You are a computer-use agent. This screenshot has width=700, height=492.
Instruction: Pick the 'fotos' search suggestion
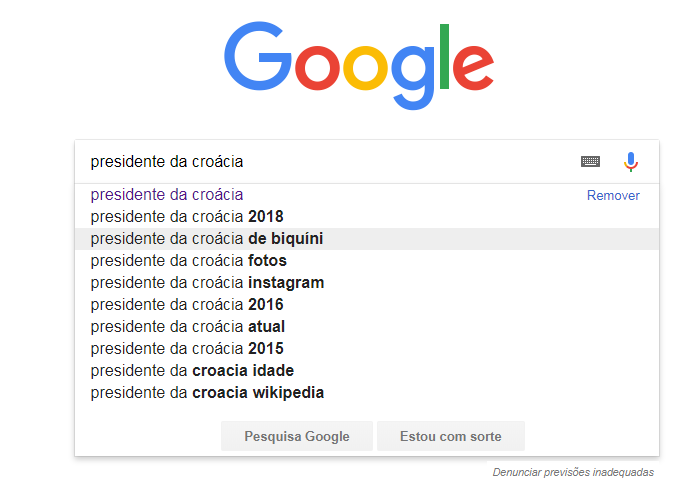[367, 261]
